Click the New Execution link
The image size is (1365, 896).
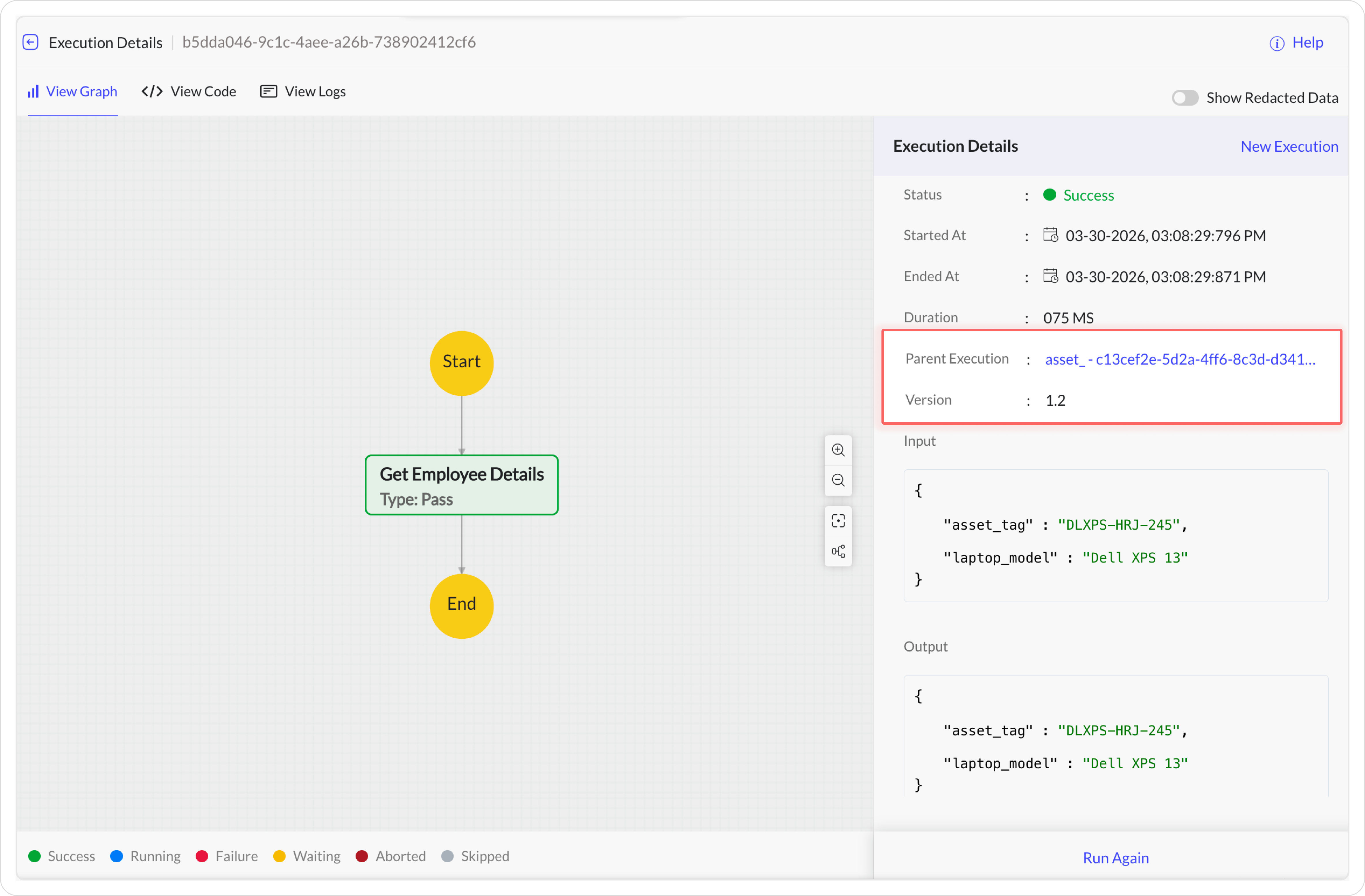coord(1289,146)
